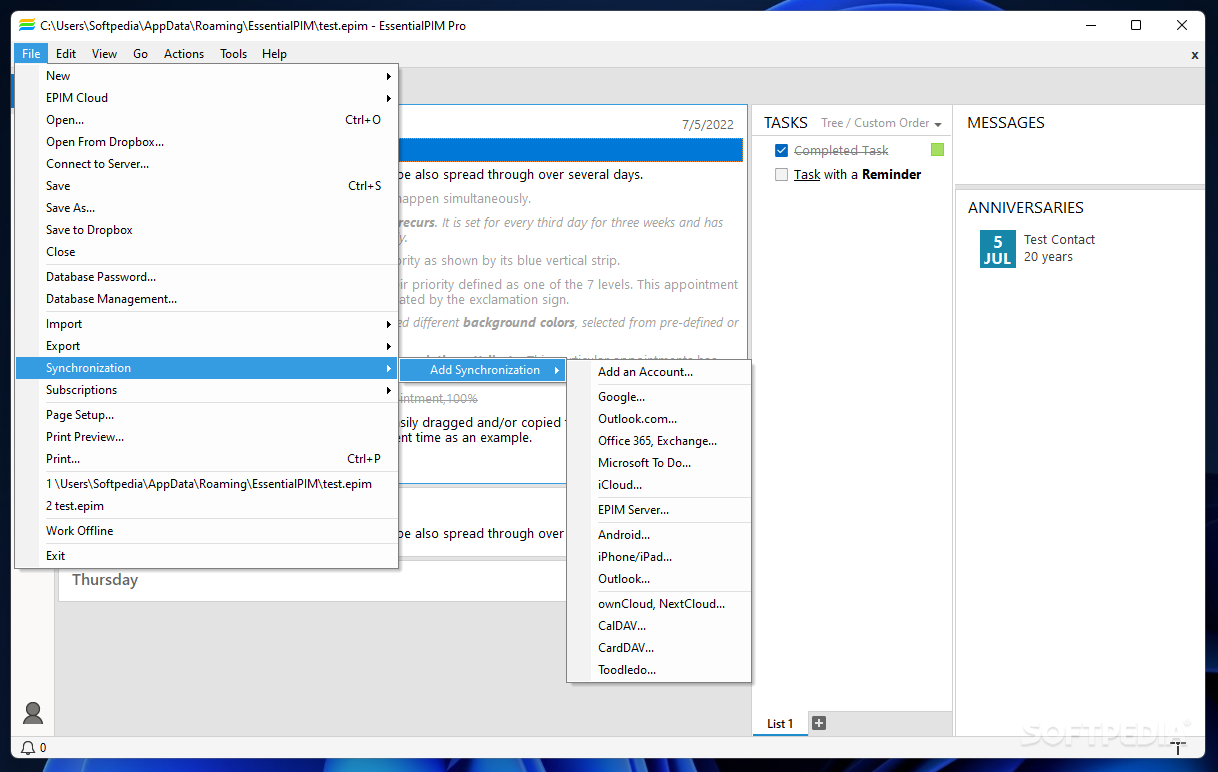This screenshot has height=772, width=1218.
Task: Expand the EPIM Cloud submenu
Action: coord(207,98)
